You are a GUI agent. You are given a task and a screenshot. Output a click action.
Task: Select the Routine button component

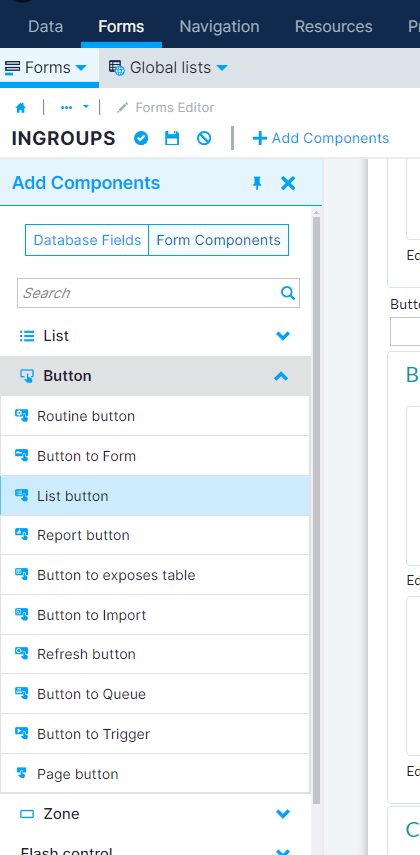(155, 416)
